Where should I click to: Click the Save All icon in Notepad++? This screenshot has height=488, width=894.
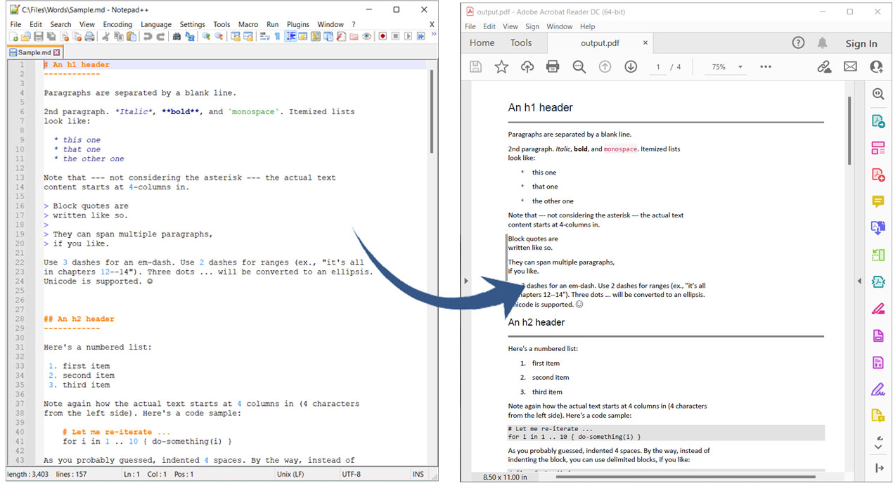[51, 36]
